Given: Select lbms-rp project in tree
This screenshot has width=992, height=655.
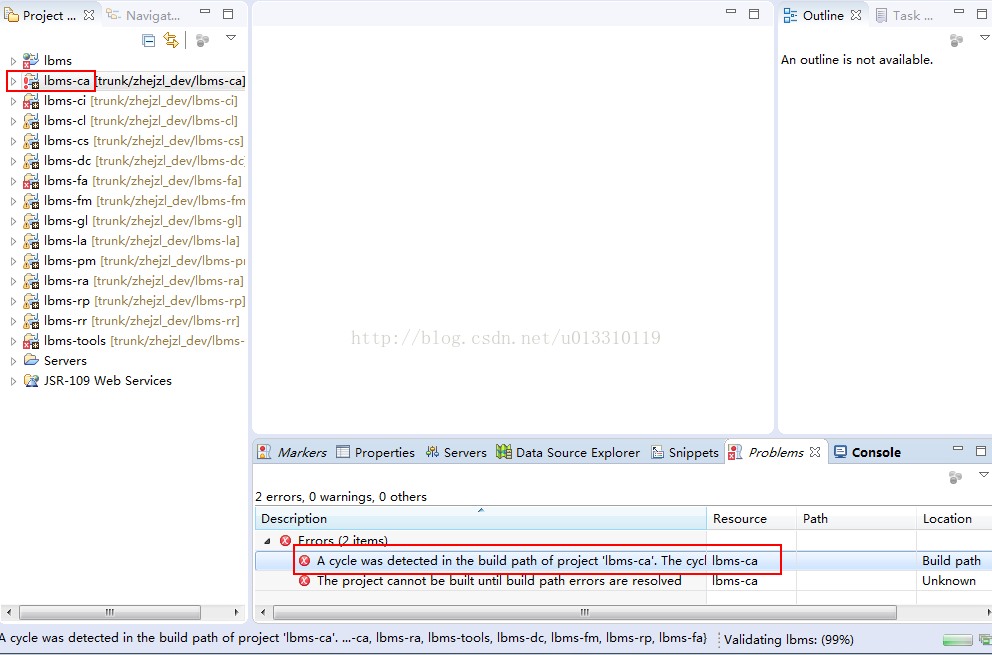Looking at the screenshot, I should [144, 301].
